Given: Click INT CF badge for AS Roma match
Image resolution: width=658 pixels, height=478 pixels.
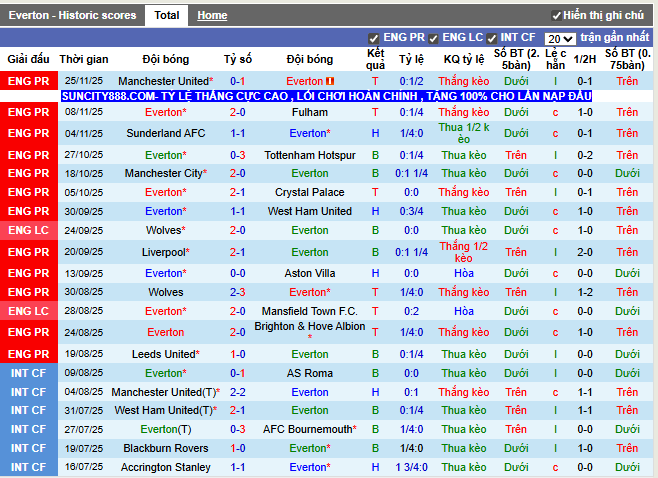Looking at the screenshot, I should tap(28, 373).
